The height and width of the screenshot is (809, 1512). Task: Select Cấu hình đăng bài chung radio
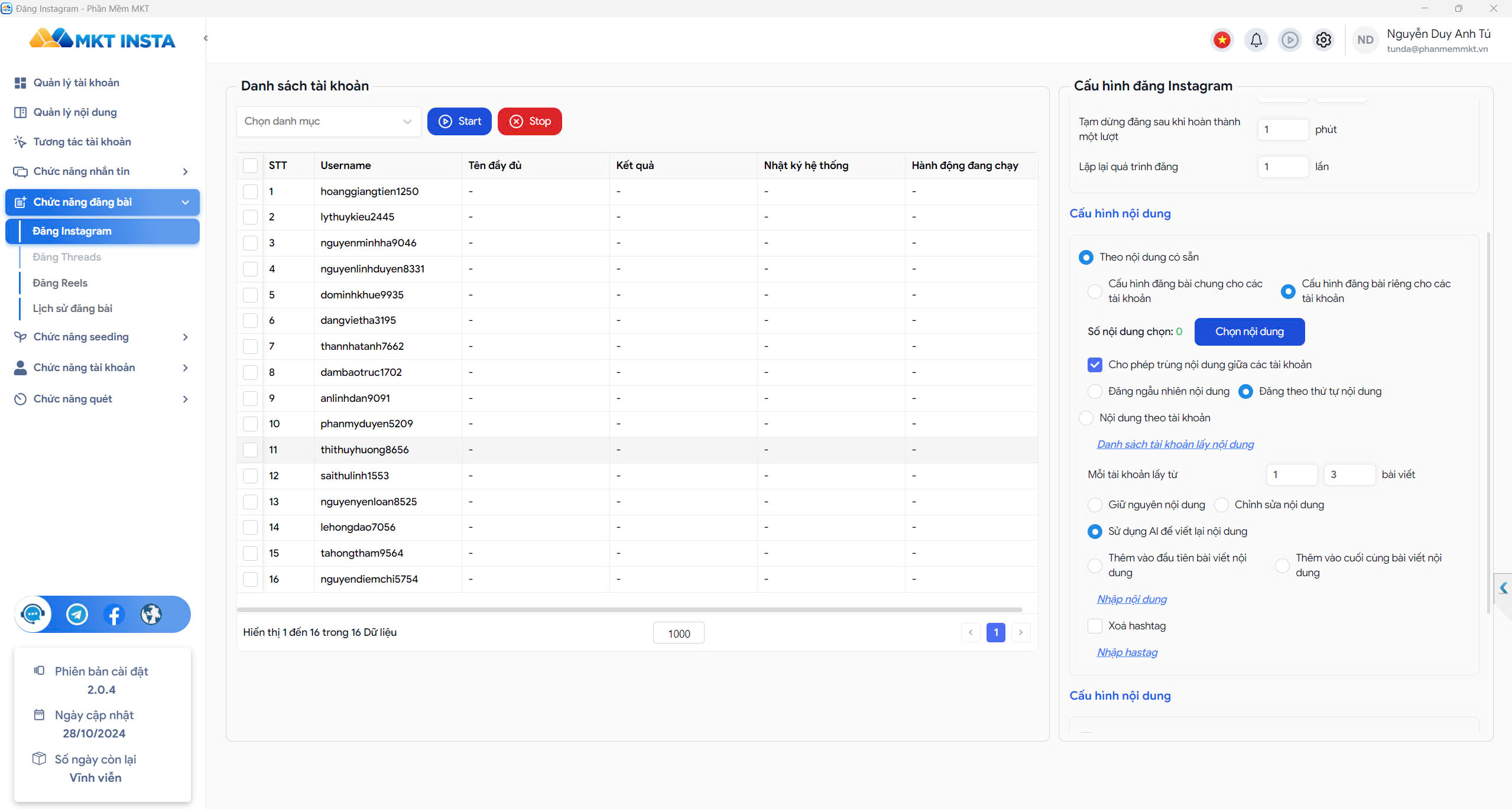[x=1095, y=291]
